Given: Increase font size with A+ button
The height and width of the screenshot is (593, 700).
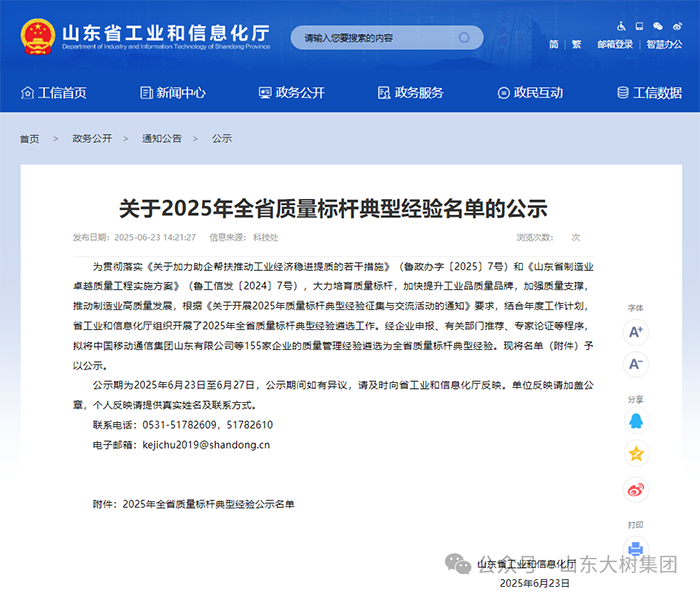Looking at the screenshot, I should 636,332.
